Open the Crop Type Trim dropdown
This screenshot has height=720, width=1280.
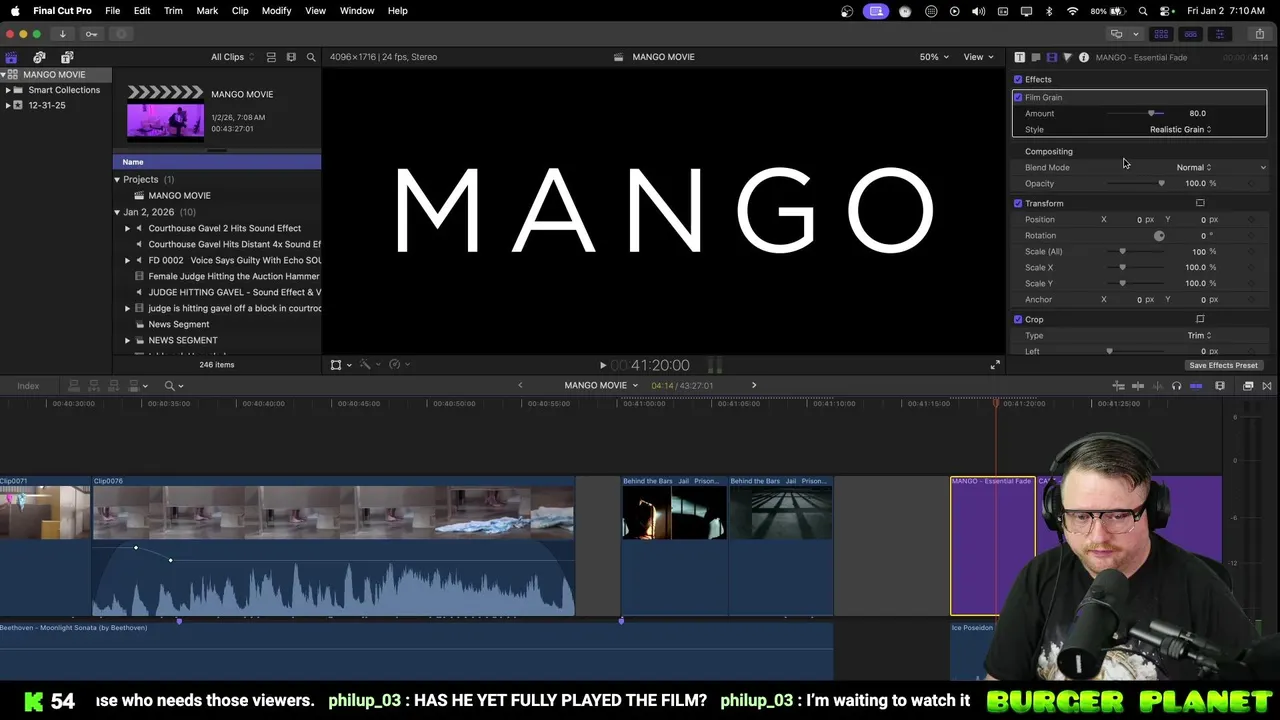tap(1199, 335)
